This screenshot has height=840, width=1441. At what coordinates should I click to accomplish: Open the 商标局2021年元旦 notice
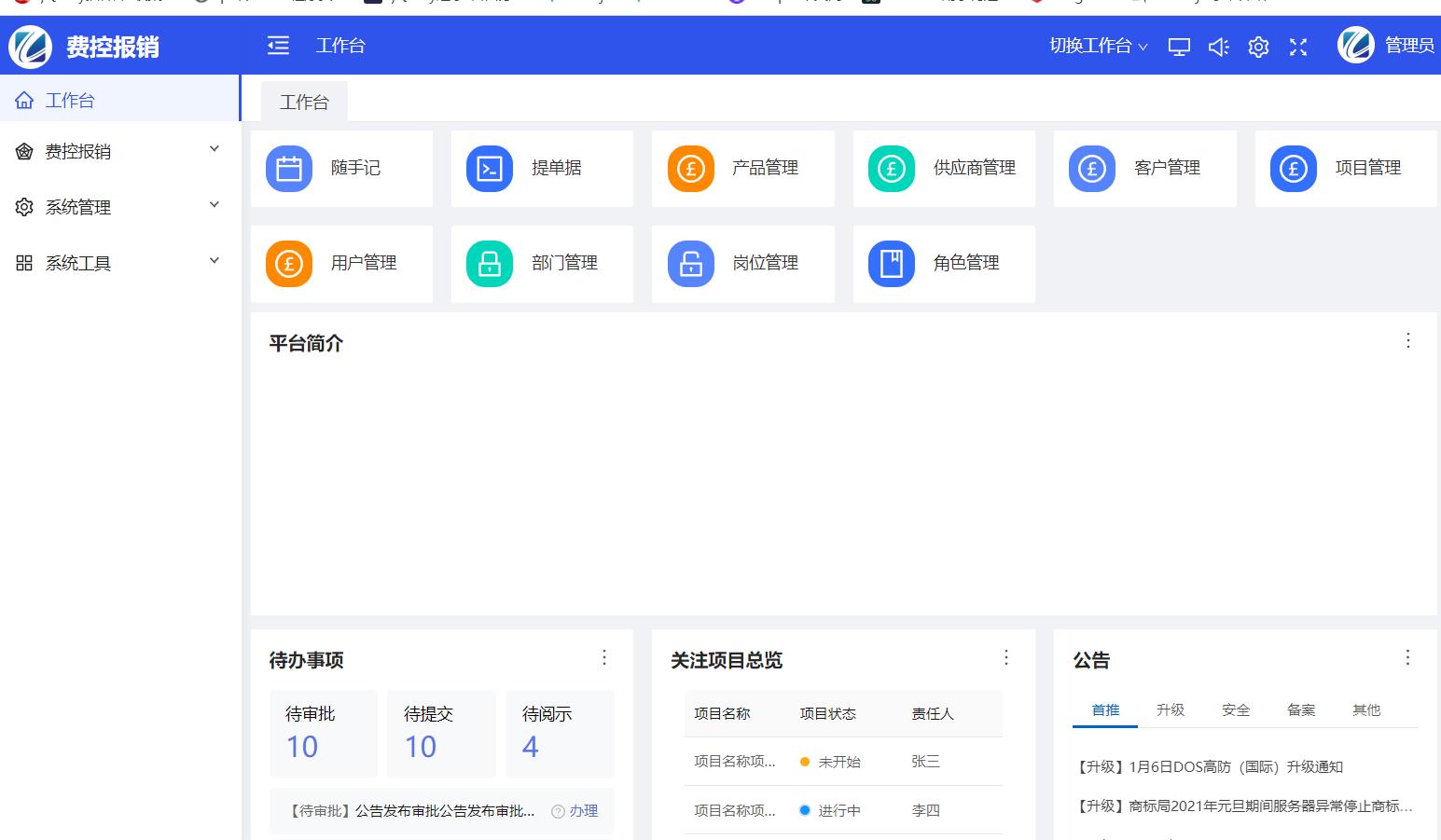pyautogui.click(x=1243, y=806)
